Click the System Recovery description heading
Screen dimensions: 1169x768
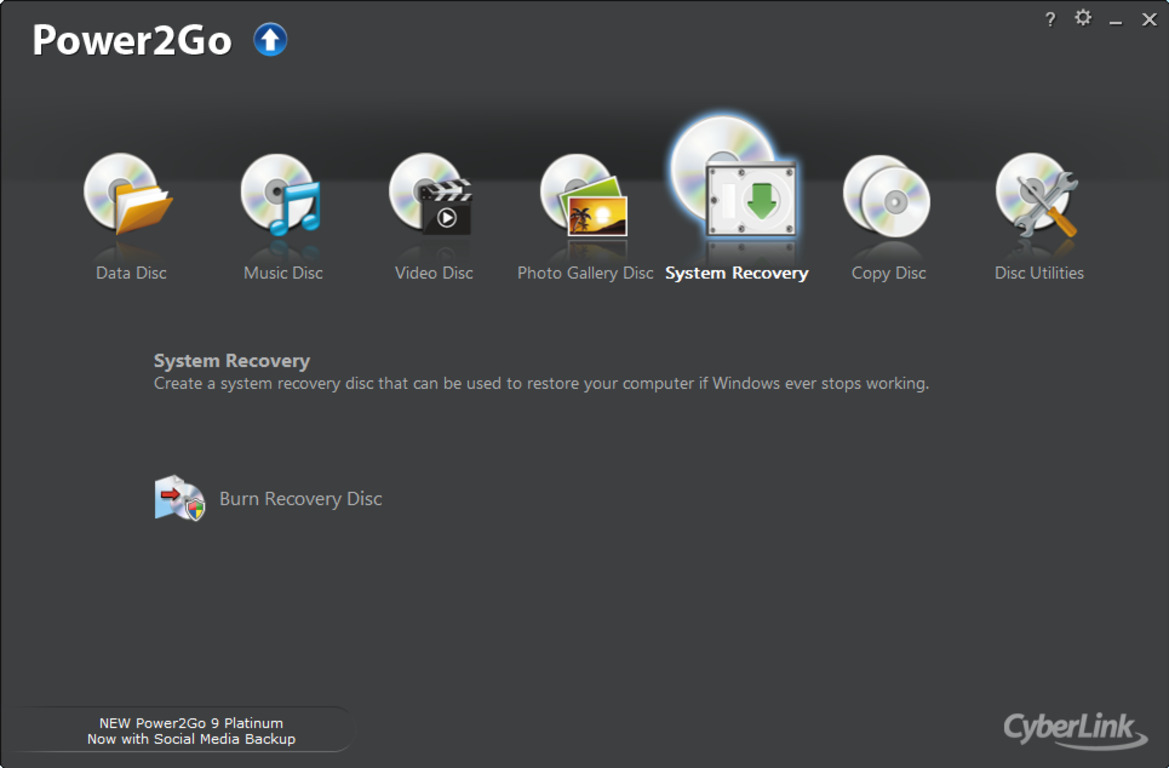point(232,361)
